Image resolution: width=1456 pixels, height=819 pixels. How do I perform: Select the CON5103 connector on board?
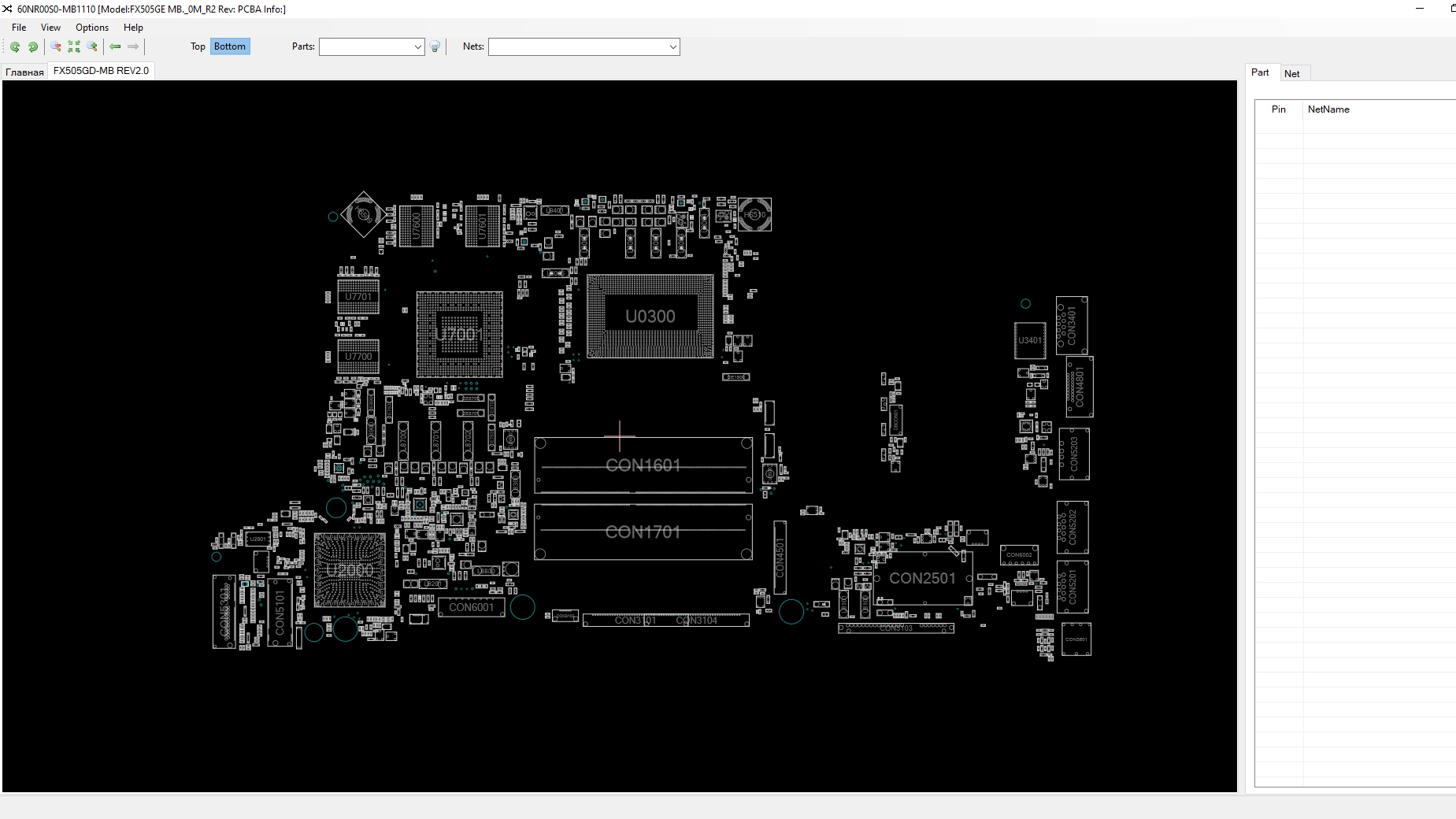[896, 628]
